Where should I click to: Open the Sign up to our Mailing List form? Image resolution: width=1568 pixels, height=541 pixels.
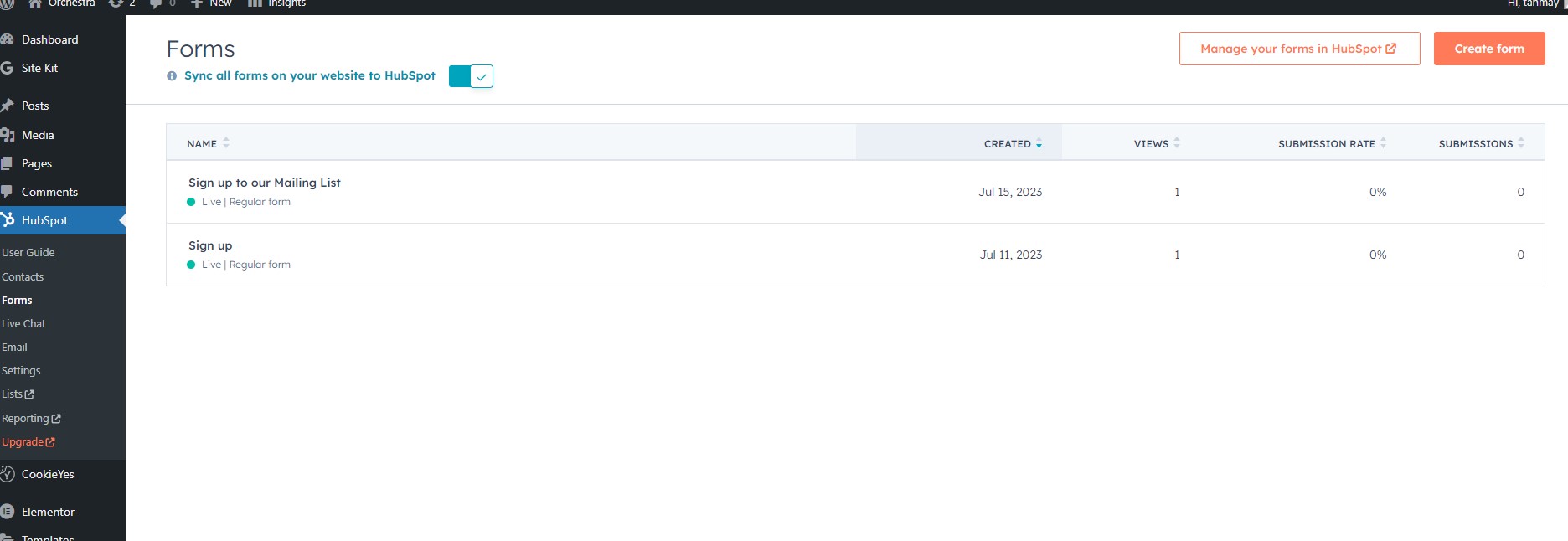click(x=265, y=183)
